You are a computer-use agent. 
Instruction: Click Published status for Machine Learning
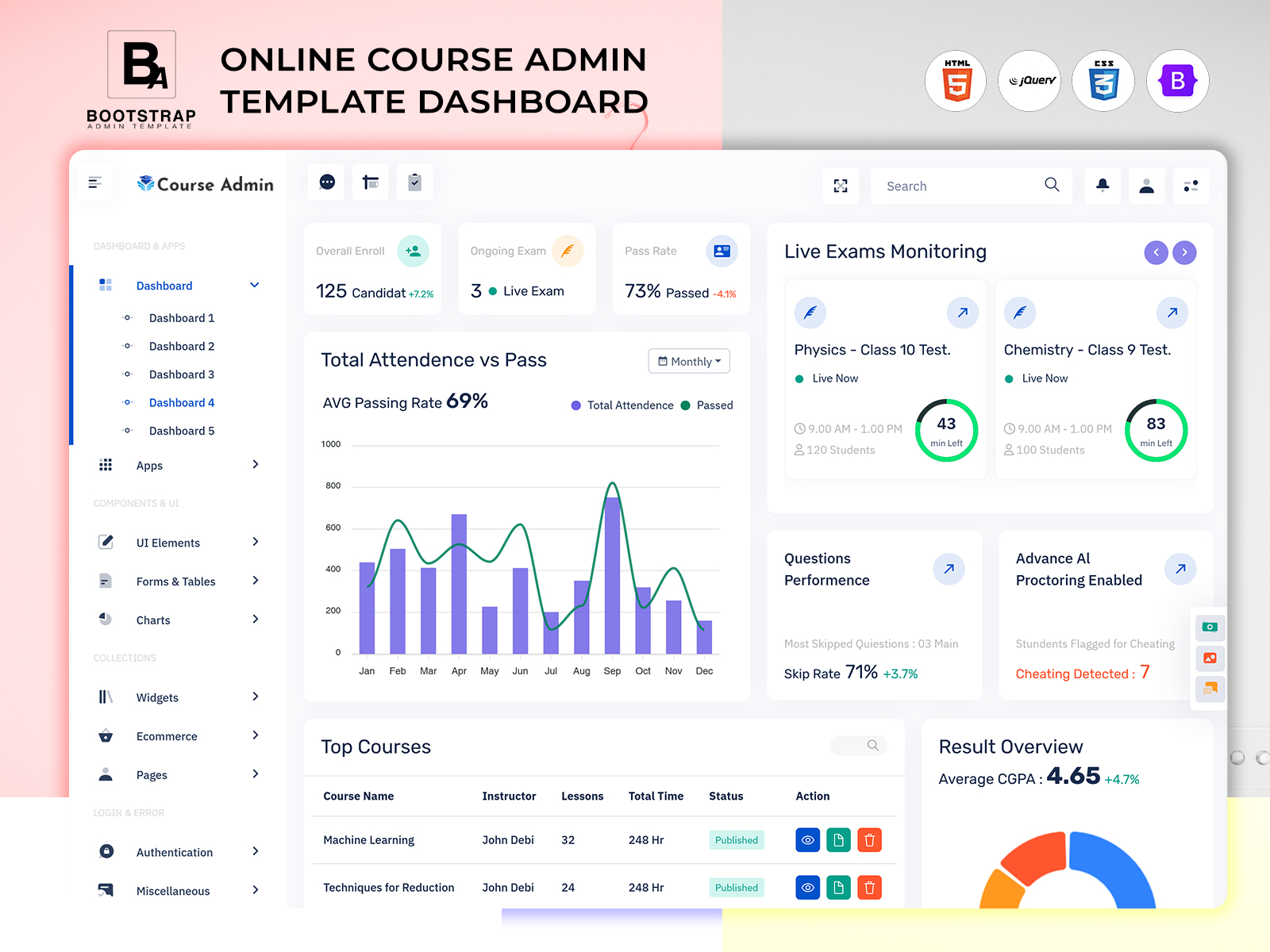coord(737,840)
